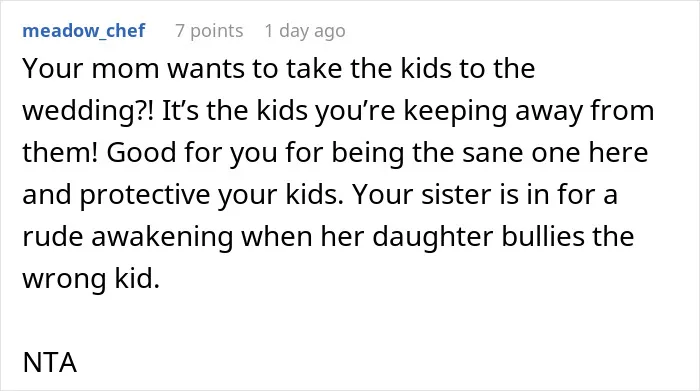
Task: Click the word 'rude' in the comment
Action: click(x=53, y=237)
